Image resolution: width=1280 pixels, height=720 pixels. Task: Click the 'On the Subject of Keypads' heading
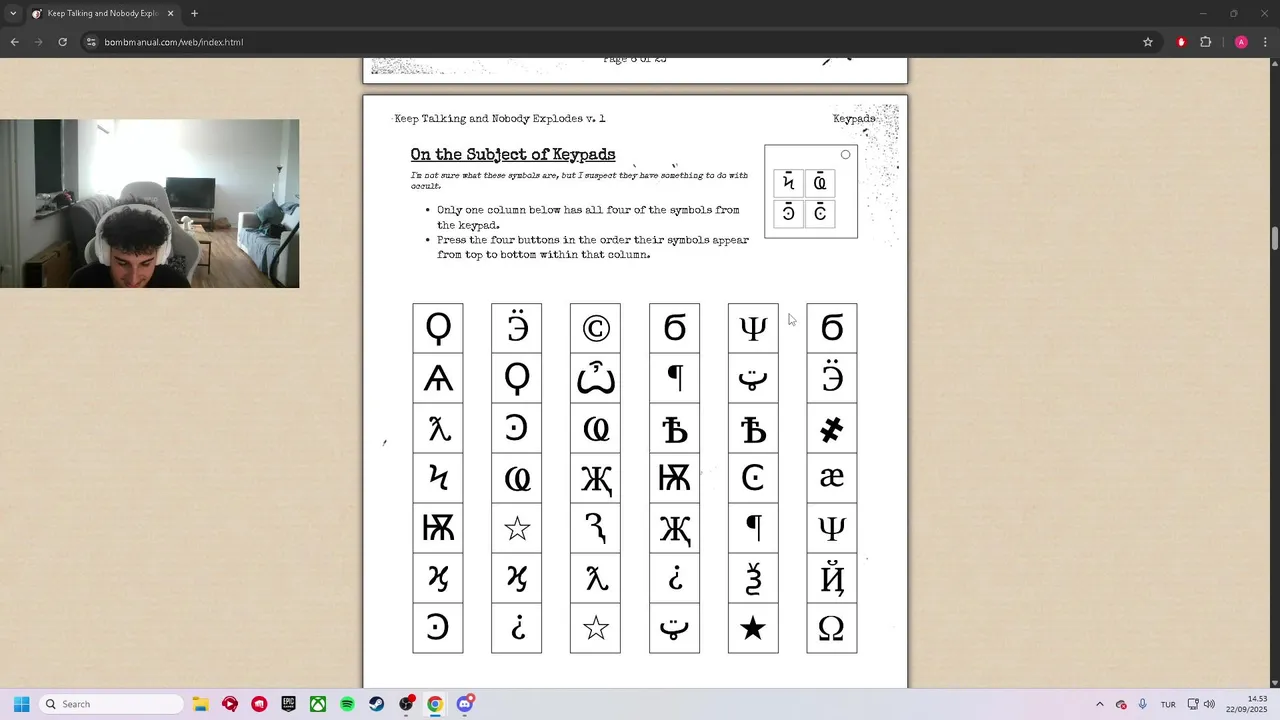[x=513, y=155]
